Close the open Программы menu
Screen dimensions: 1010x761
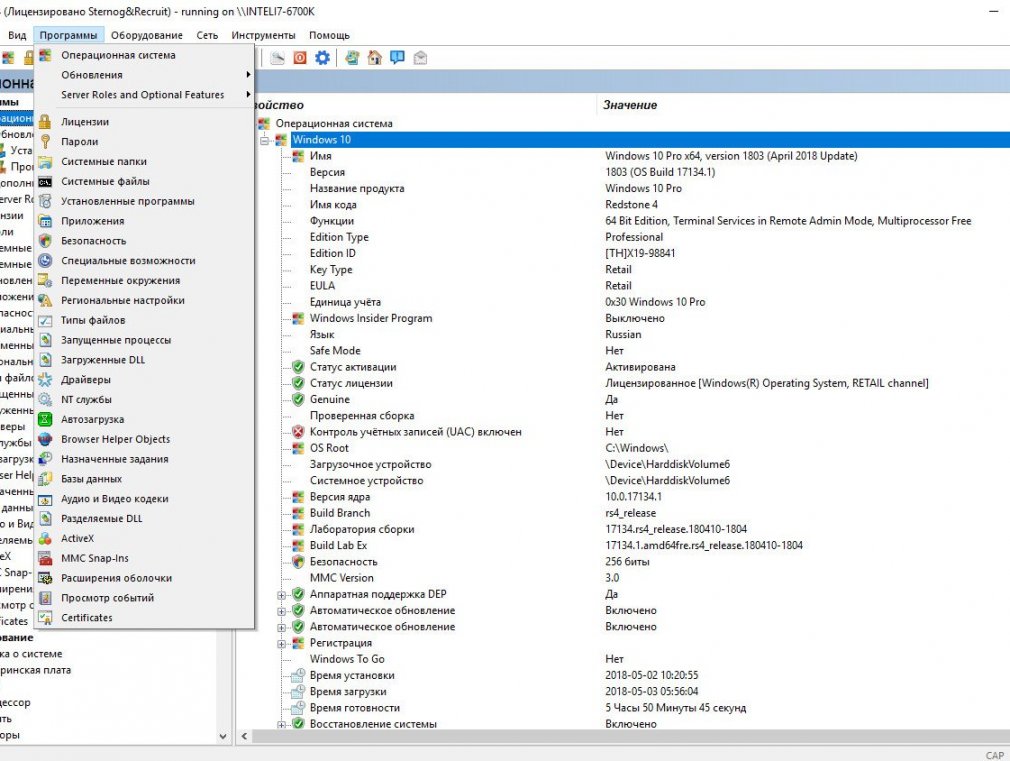pos(68,35)
